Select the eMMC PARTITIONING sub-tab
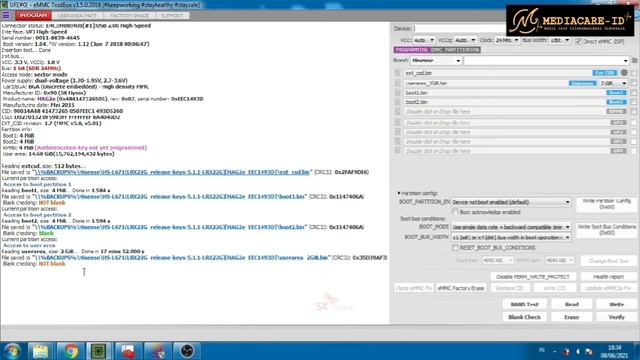The image size is (640, 360). 456,50
